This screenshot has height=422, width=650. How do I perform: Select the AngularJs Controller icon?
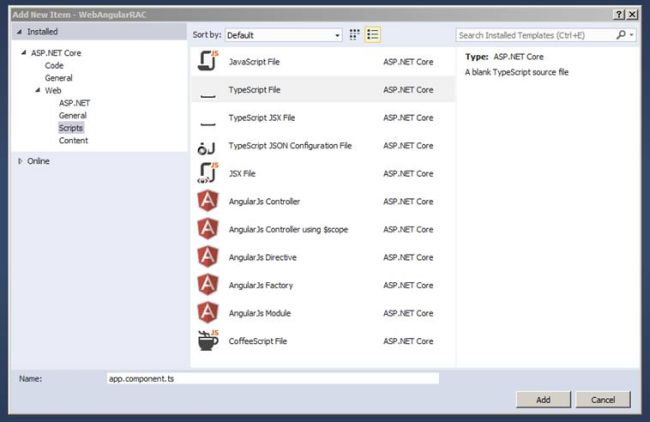tap(208, 202)
